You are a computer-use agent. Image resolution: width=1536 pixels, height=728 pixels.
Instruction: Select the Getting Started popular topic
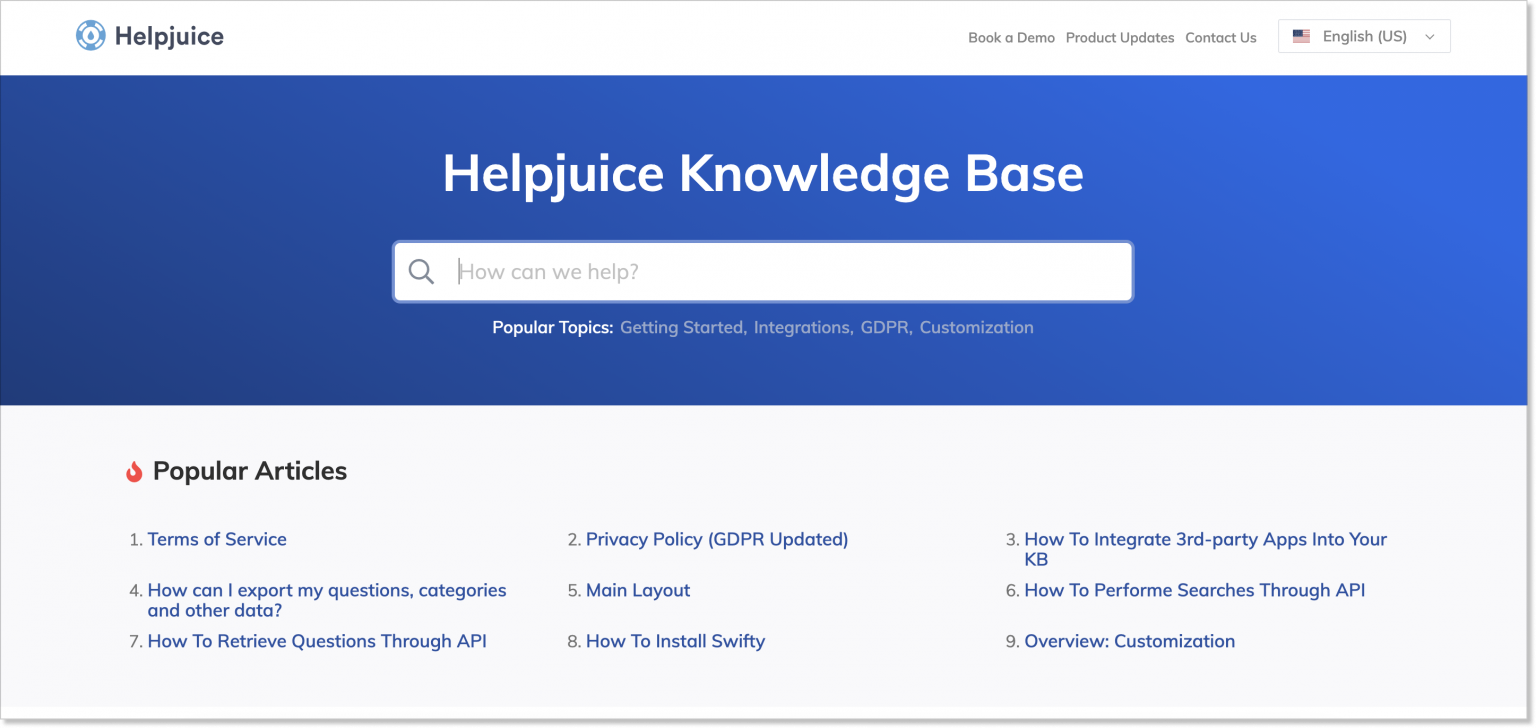[681, 327]
